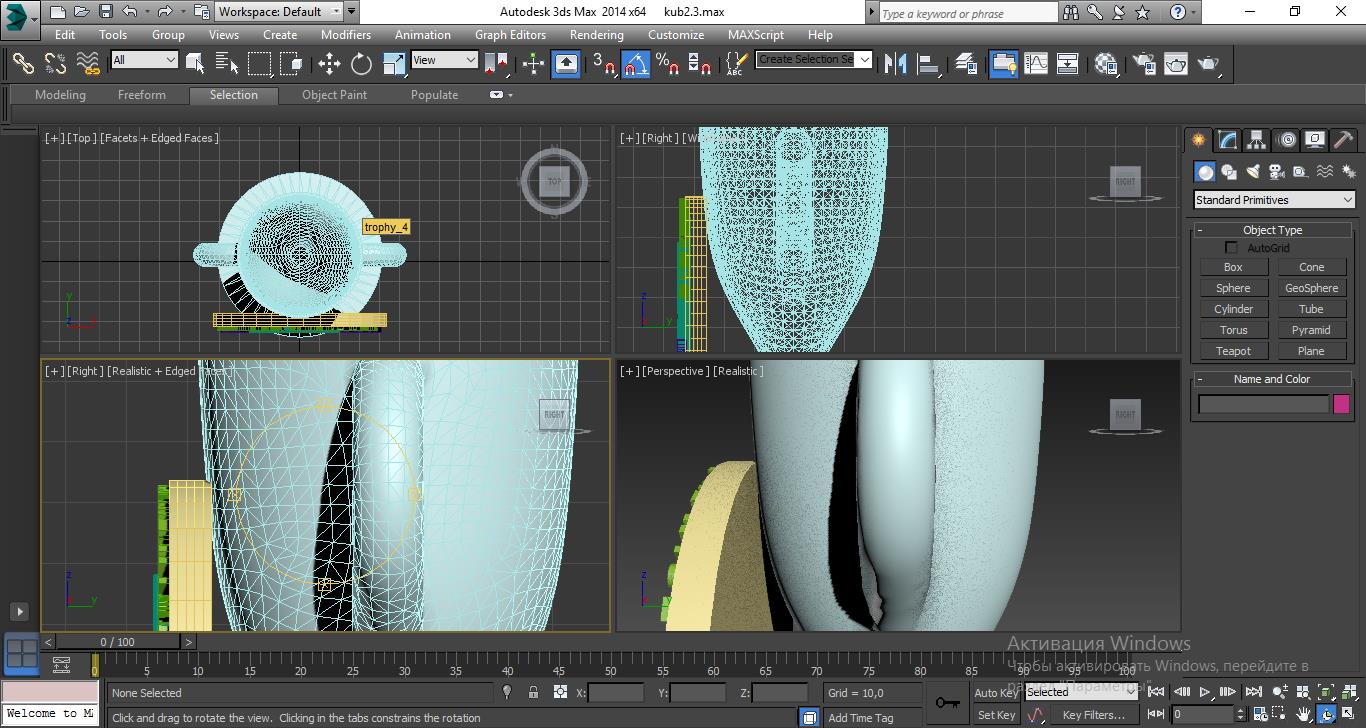This screenshot has width=1366, height=728.
Task: Activate the Select and Rotate tool
Action: click(361, 64)
